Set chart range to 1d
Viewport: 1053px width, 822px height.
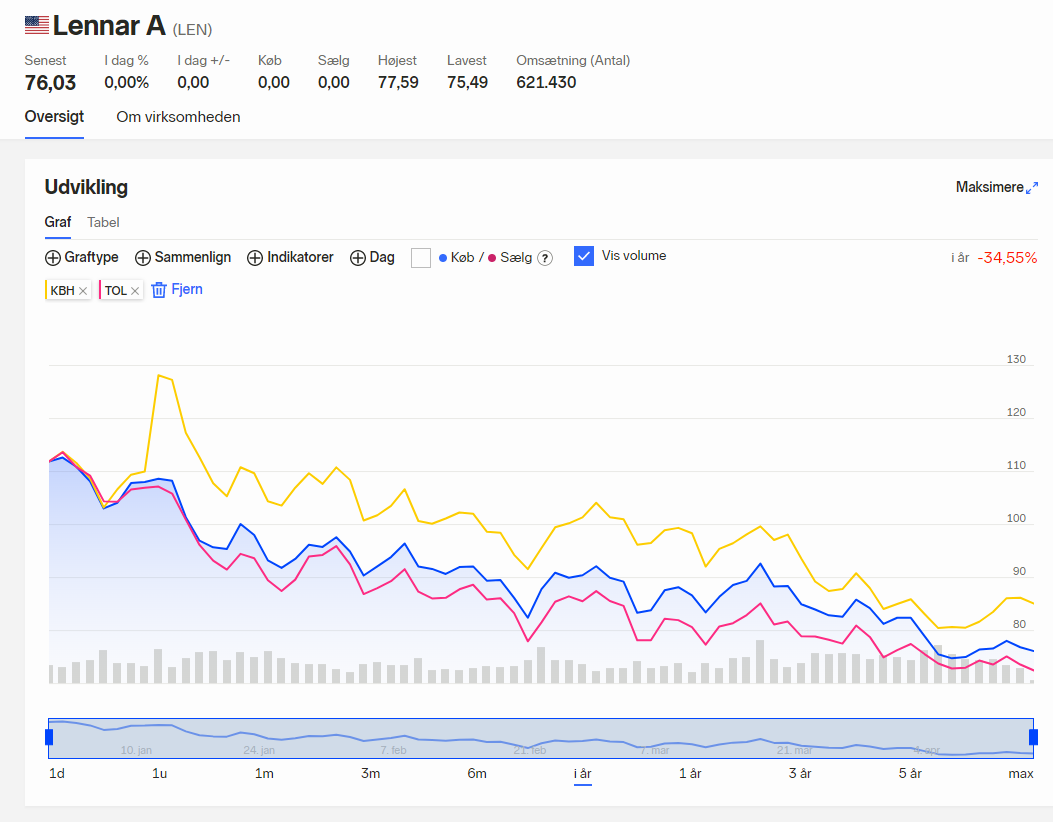point(57,774)
